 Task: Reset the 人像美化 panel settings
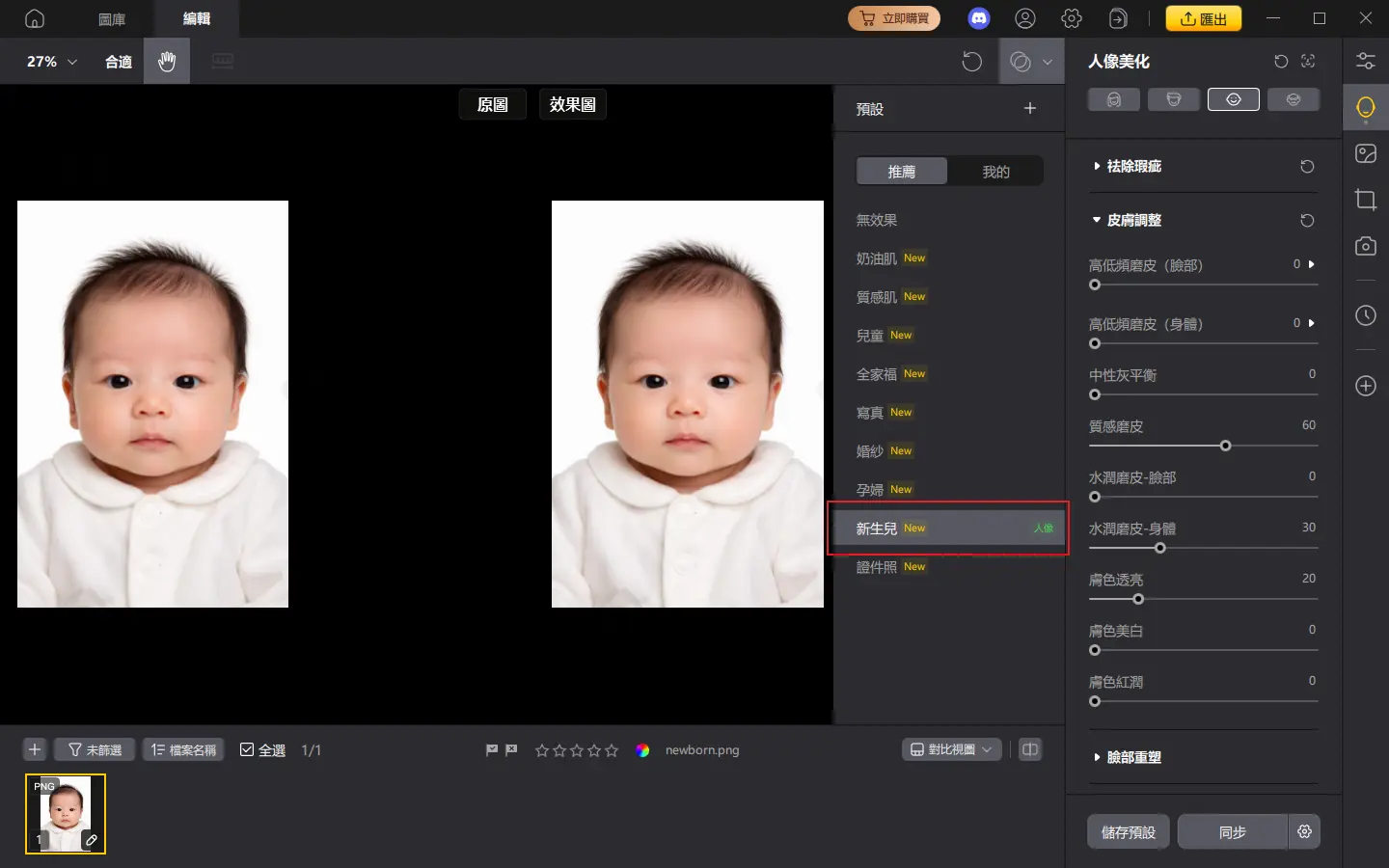(1280, 61)
